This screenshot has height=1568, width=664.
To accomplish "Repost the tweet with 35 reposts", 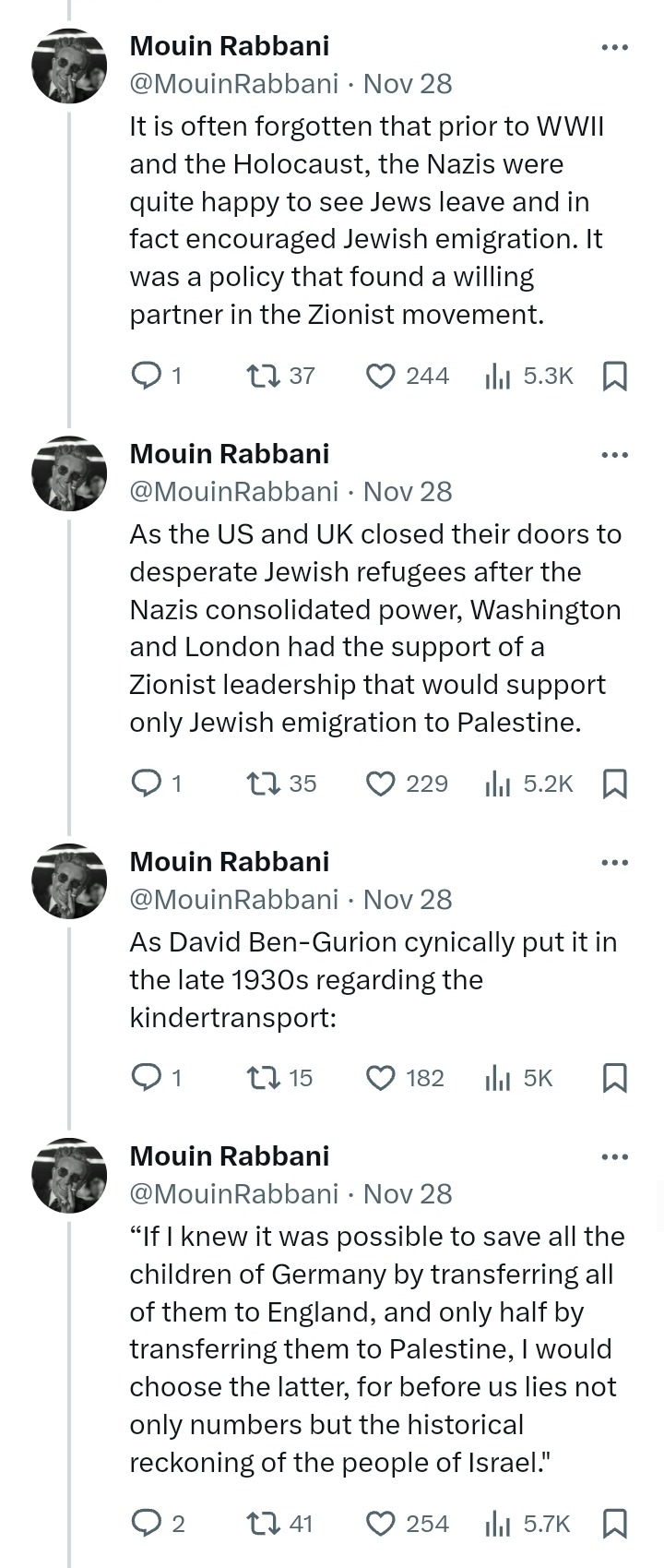I will click(x=262, y=784).
